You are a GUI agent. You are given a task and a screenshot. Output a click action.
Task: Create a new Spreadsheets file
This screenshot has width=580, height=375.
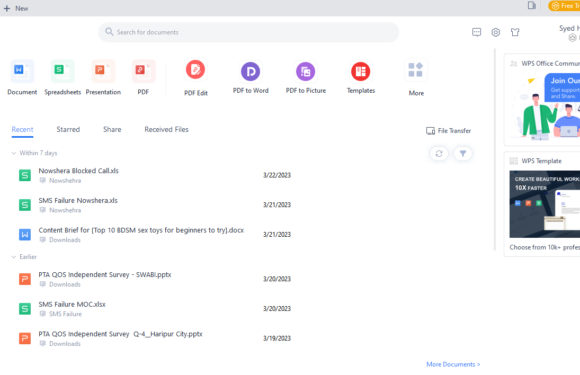[x=63, y=77]
